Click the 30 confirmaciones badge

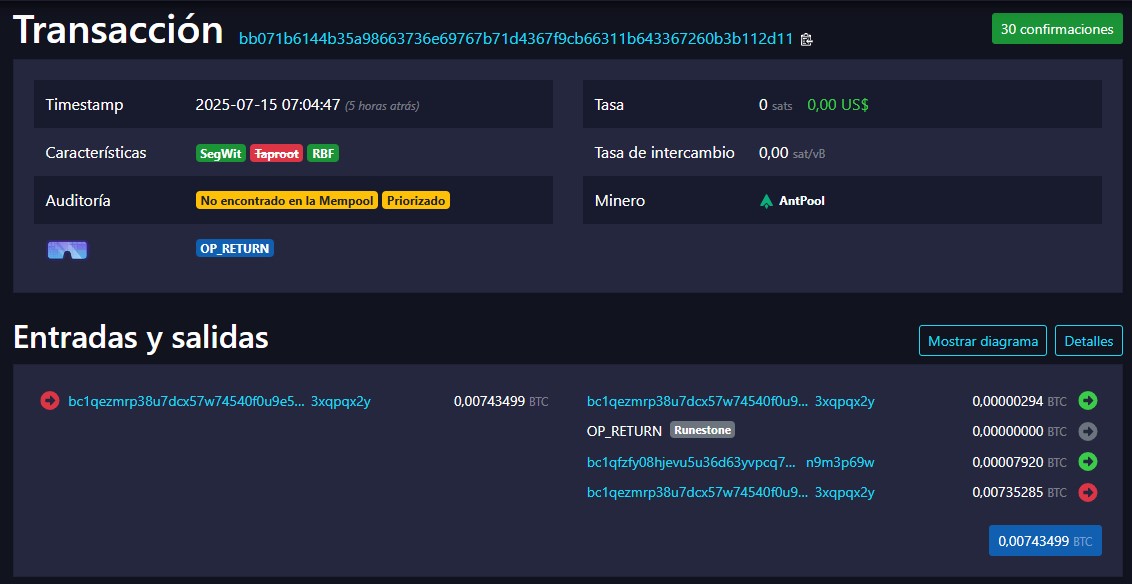[x=1056, y=29]
